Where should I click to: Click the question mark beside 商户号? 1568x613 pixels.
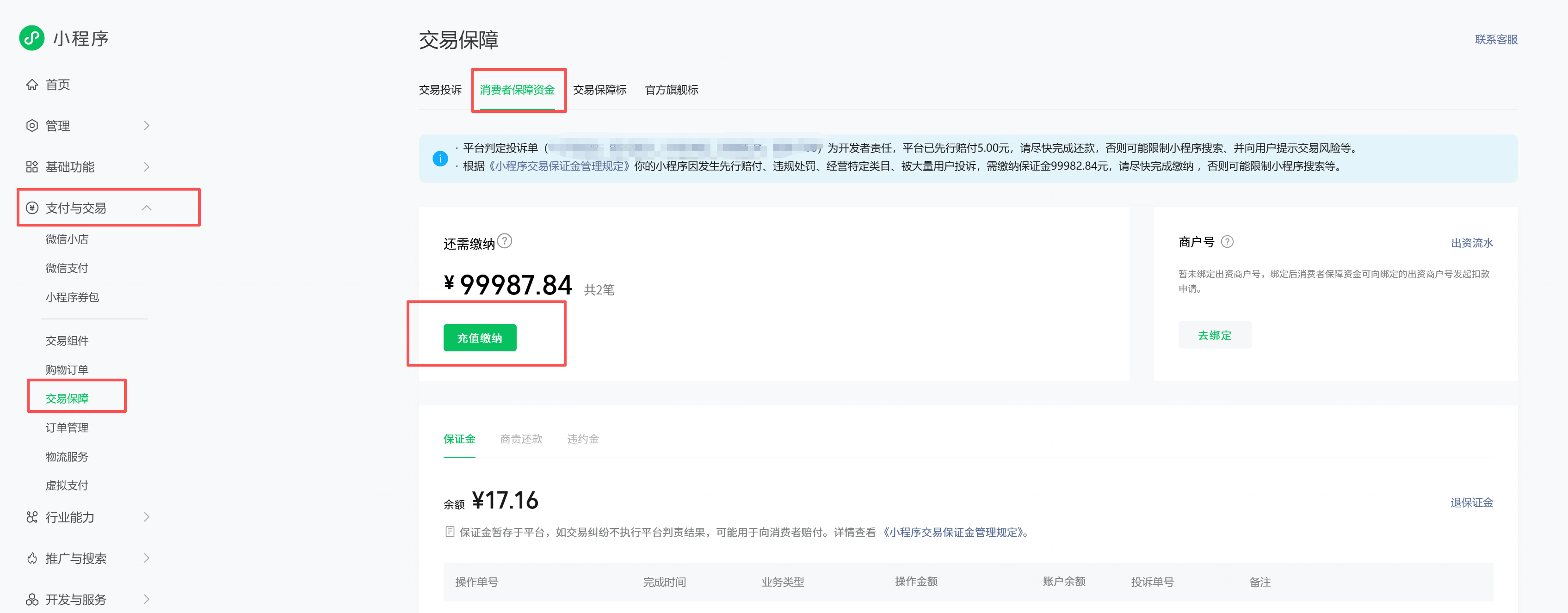[1227, 241]
